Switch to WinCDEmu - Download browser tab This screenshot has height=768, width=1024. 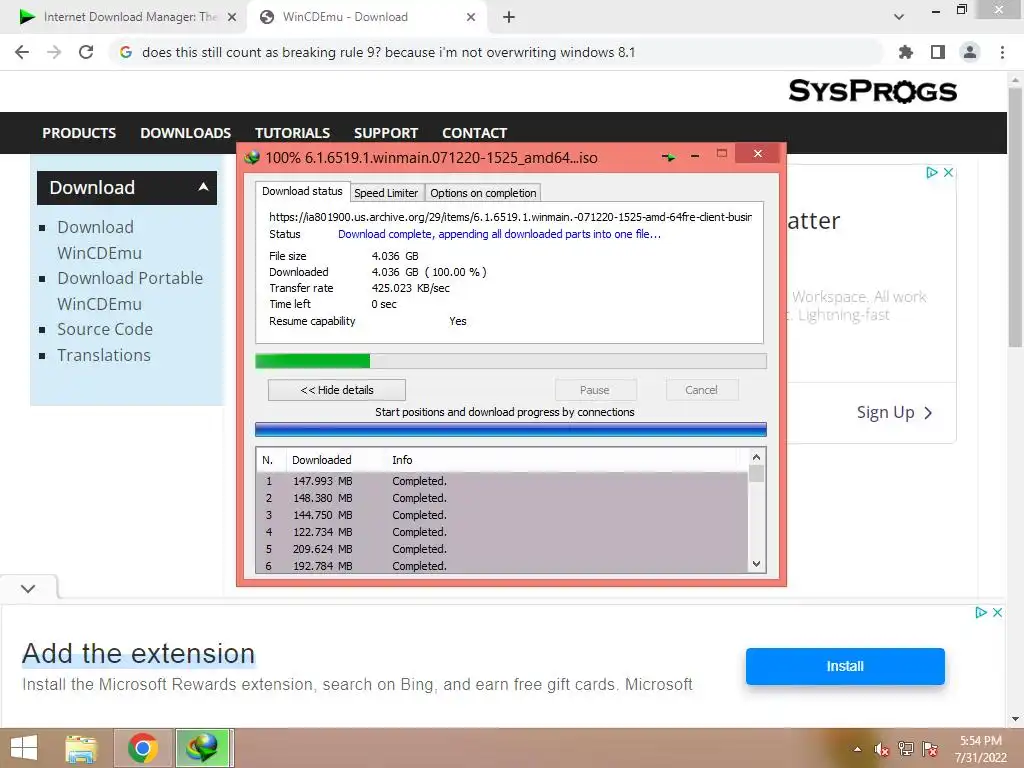pos(366,17)
